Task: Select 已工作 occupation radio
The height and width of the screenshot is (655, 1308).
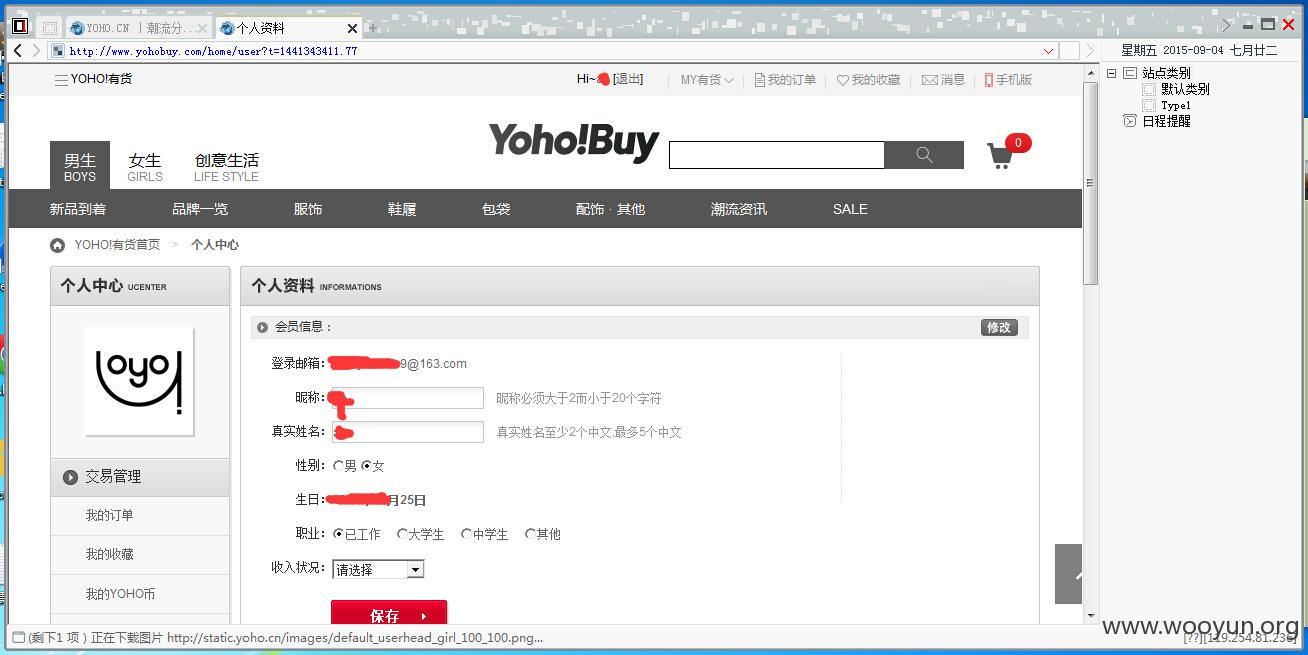Action: coord(338,534)
